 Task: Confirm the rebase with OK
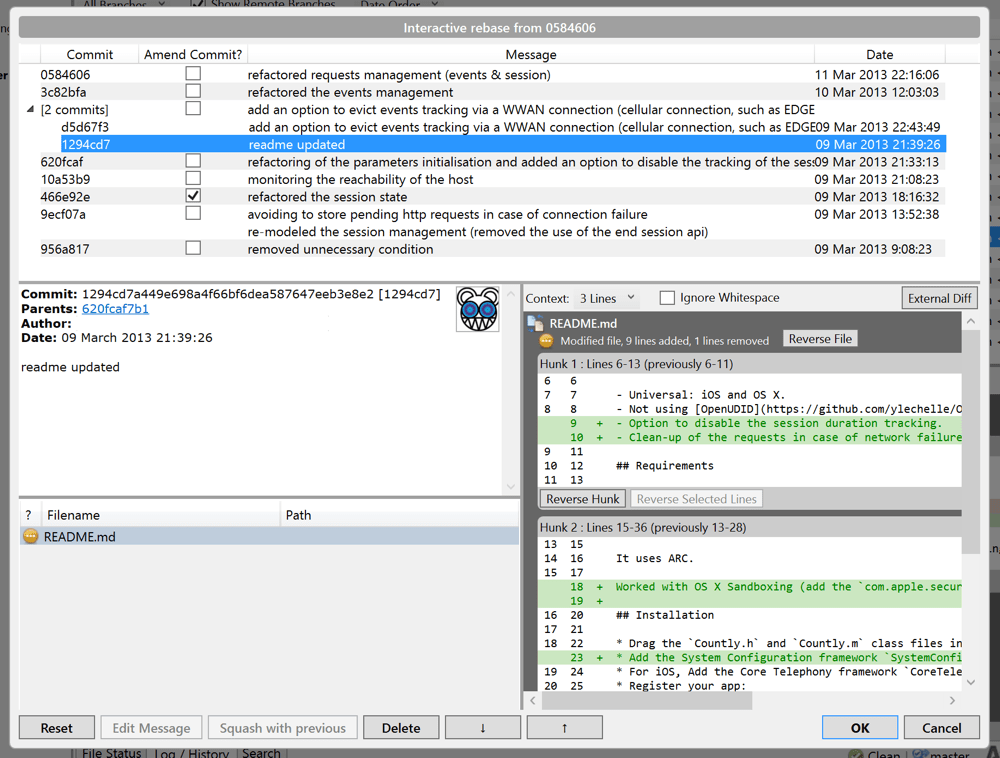[860, 727]
